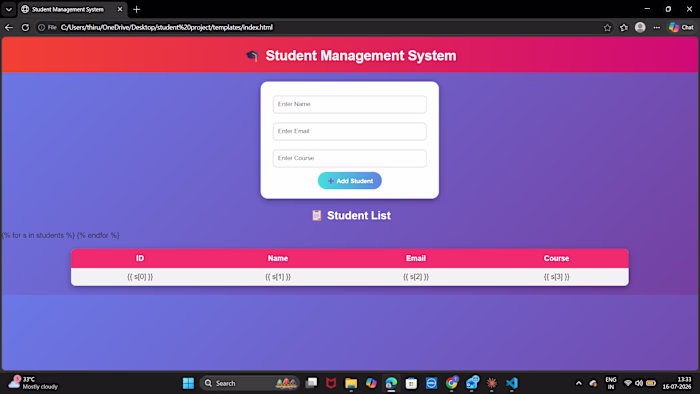
Task: Click the {{ s[2] }} table cell
Action: coord(416,277)
